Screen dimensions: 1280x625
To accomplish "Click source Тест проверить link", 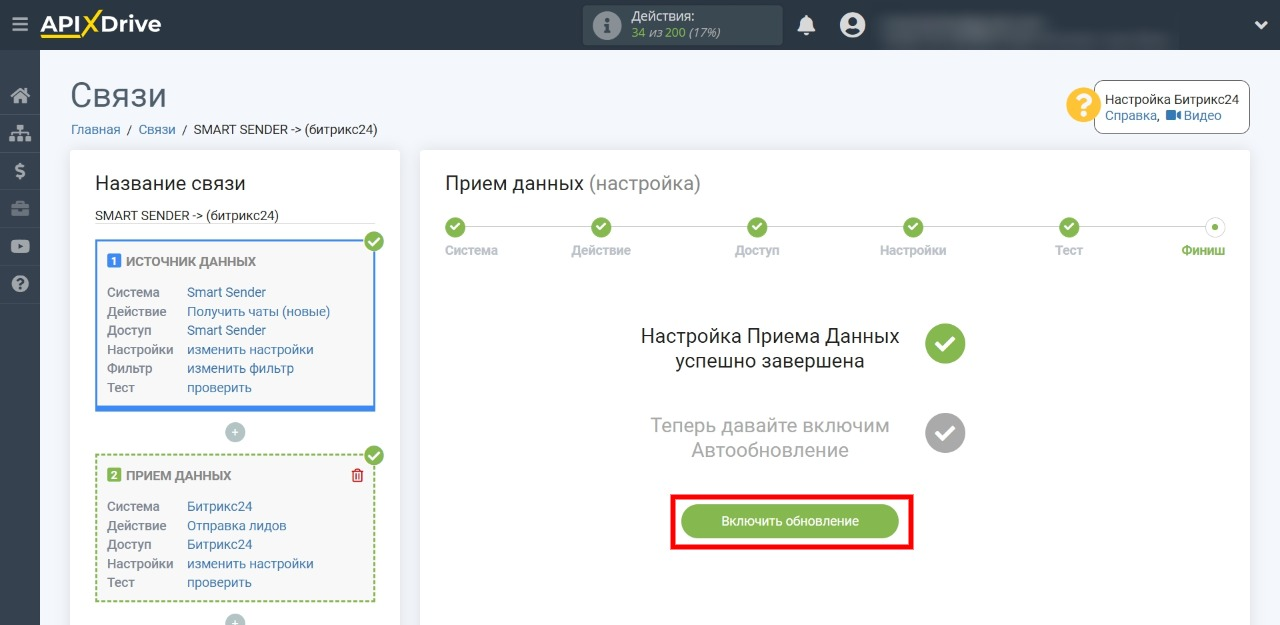I will click(219, 388).
